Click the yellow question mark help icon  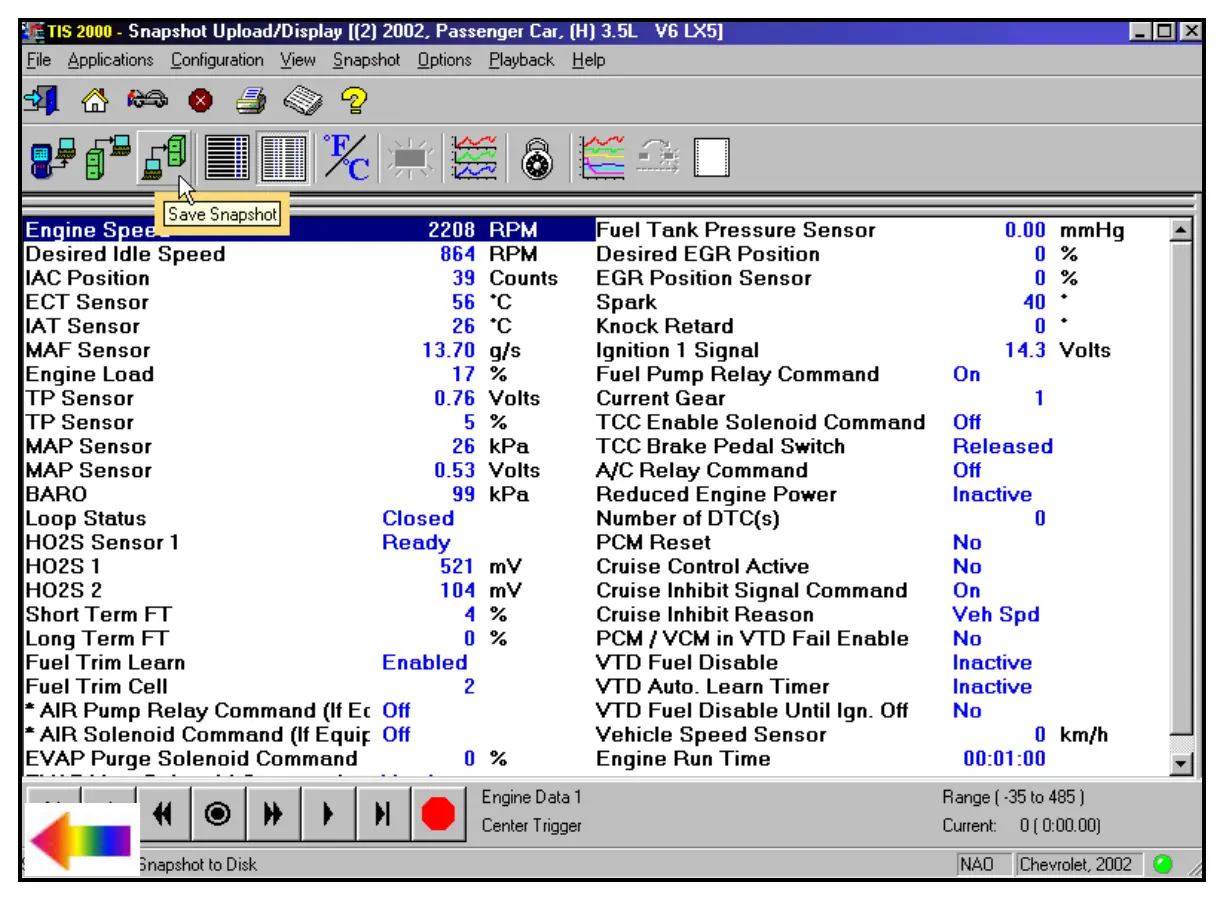[354, 101]
